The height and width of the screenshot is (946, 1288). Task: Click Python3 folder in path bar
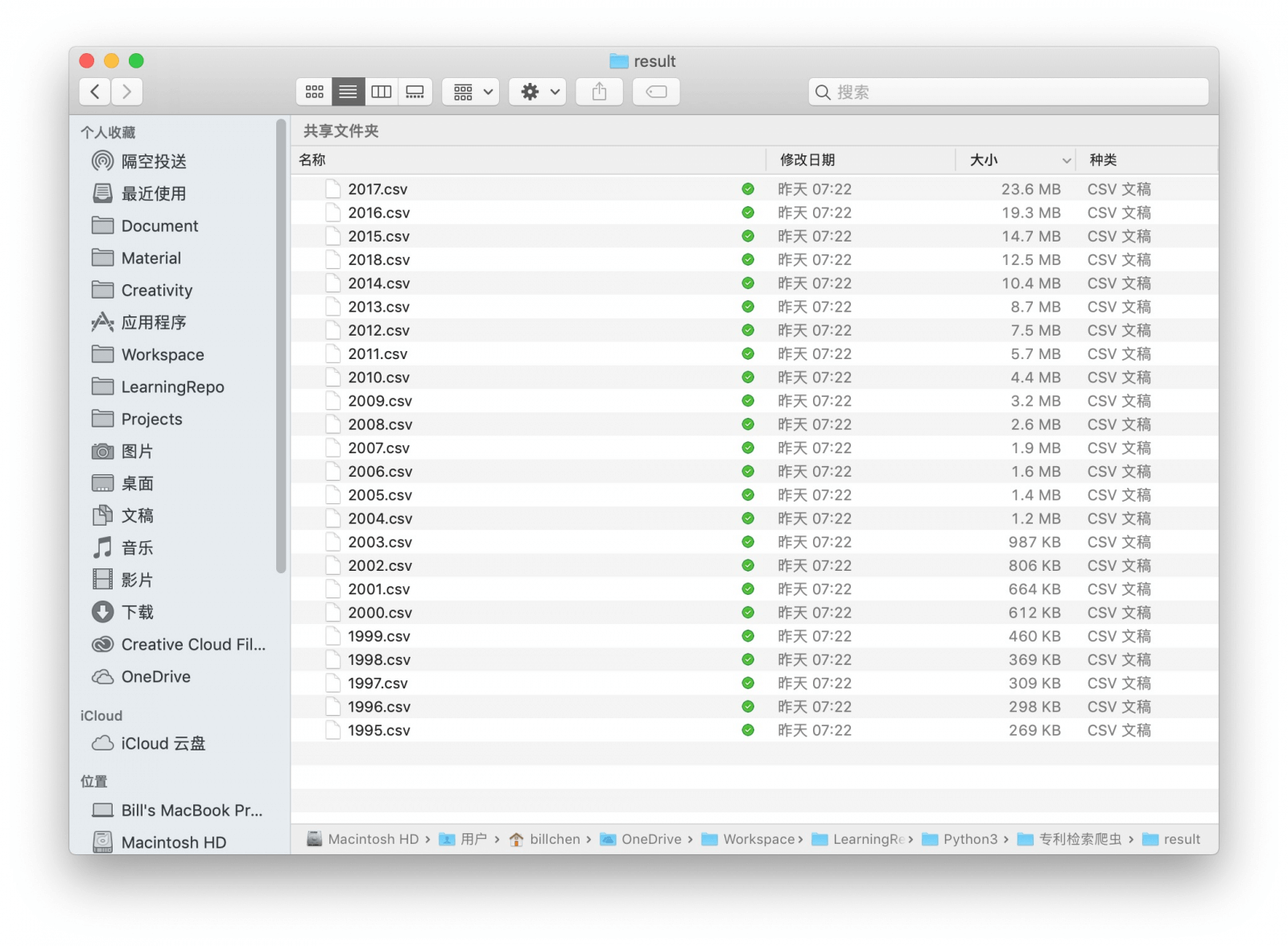tap(969, 840)
